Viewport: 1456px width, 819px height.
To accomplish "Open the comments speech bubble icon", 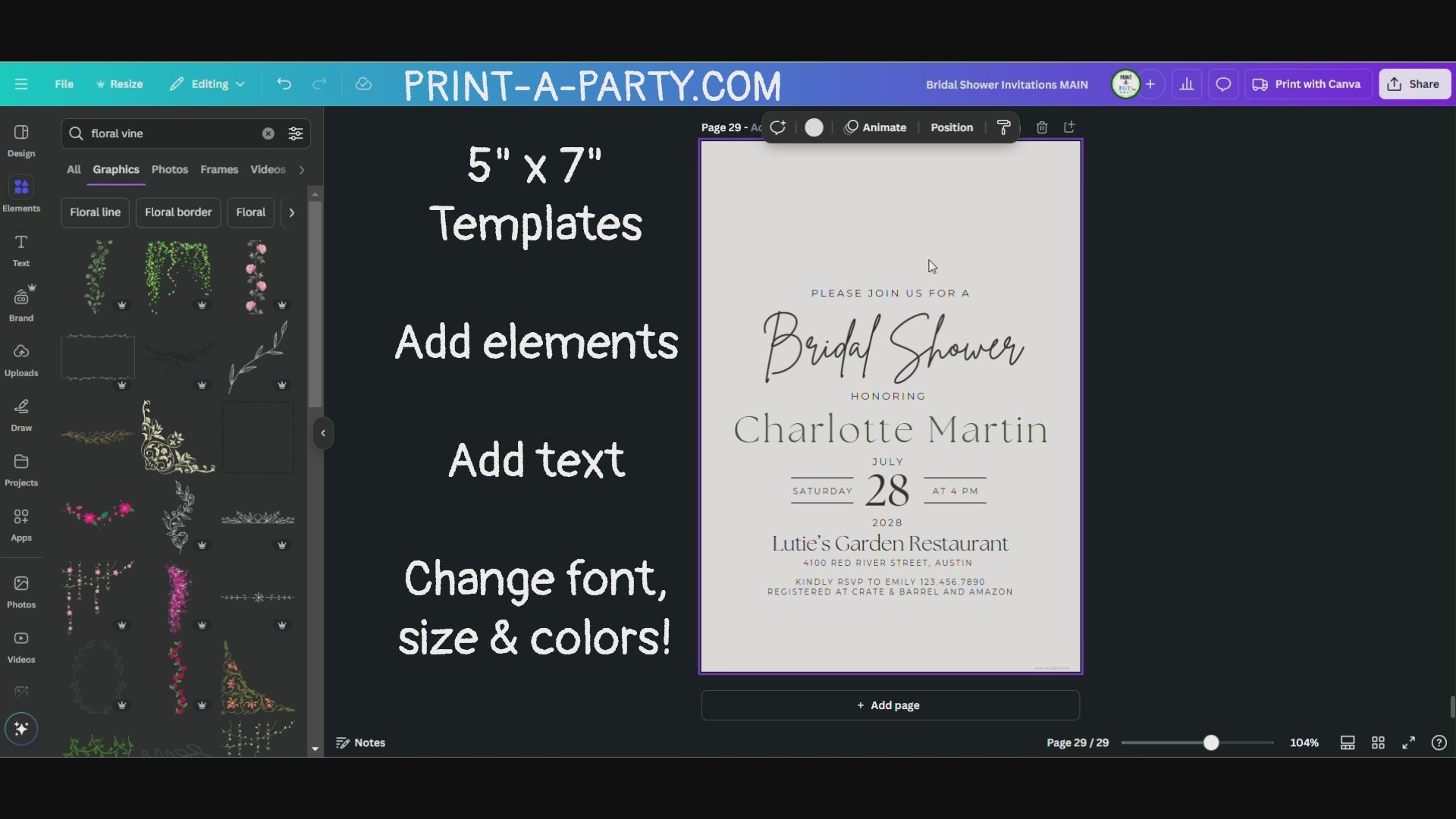I will 1223,84.
